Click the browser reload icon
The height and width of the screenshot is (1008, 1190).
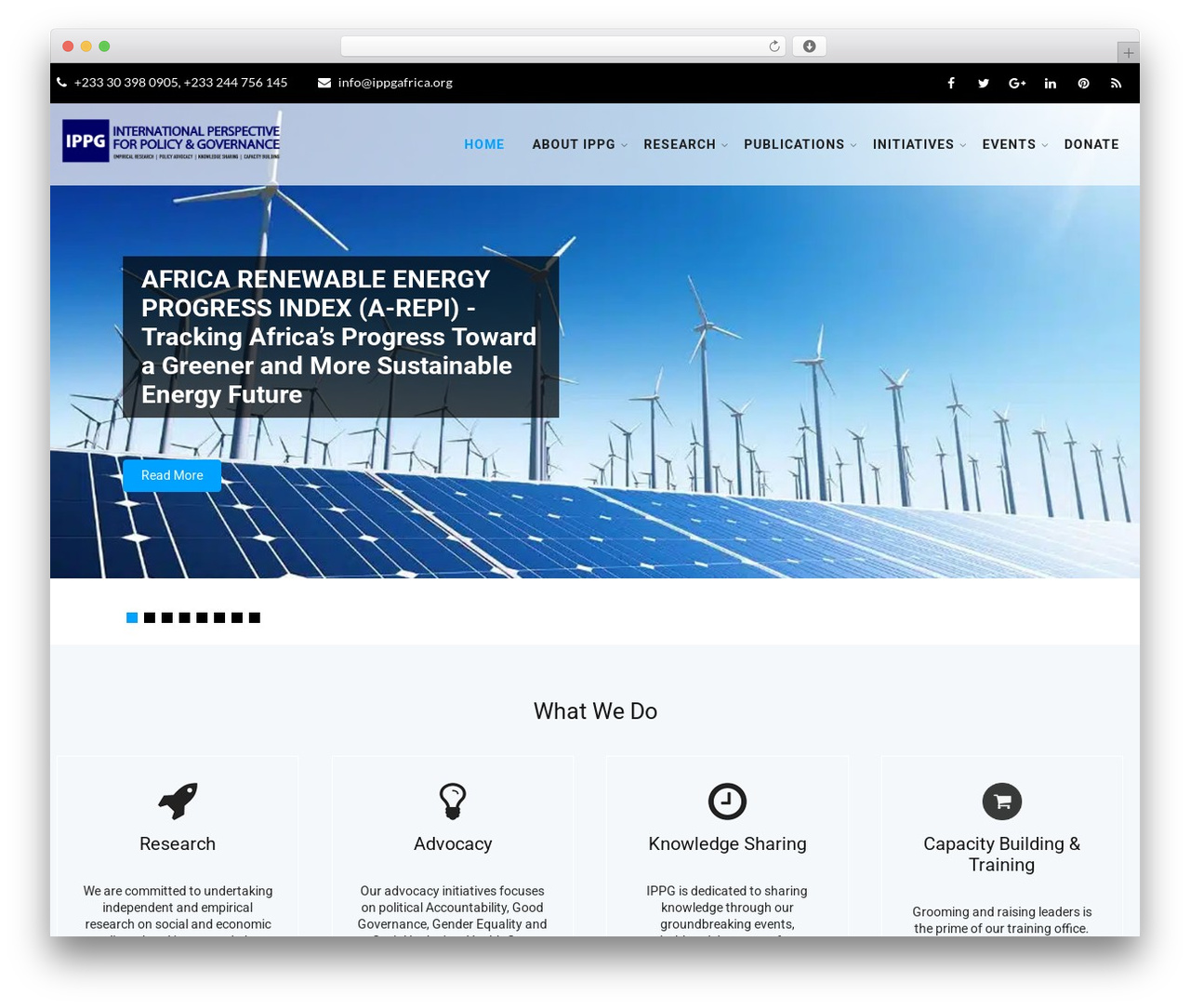pyautogui.click(x=774, y=46)
